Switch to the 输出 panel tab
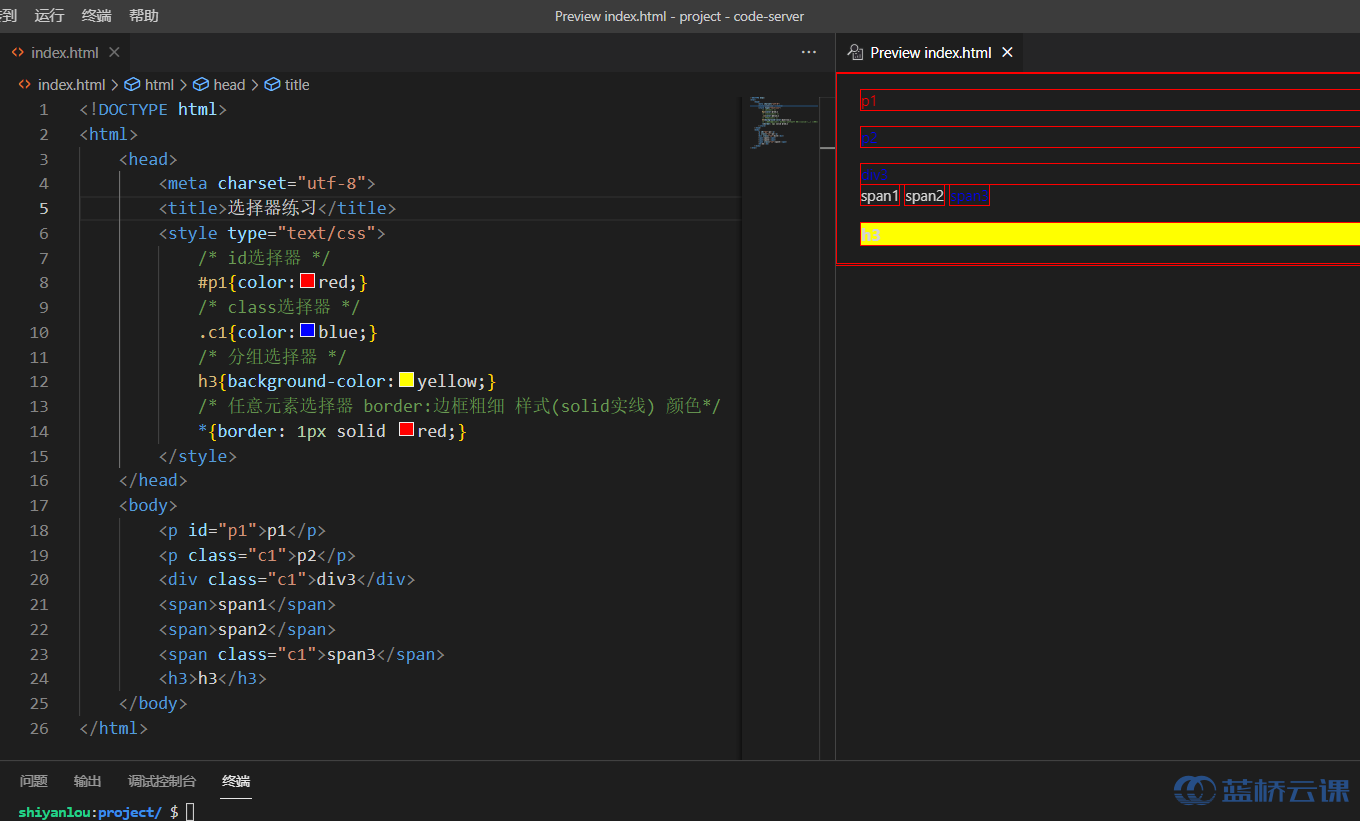This screenshot has height=821, width=1360. pos(88,781)
